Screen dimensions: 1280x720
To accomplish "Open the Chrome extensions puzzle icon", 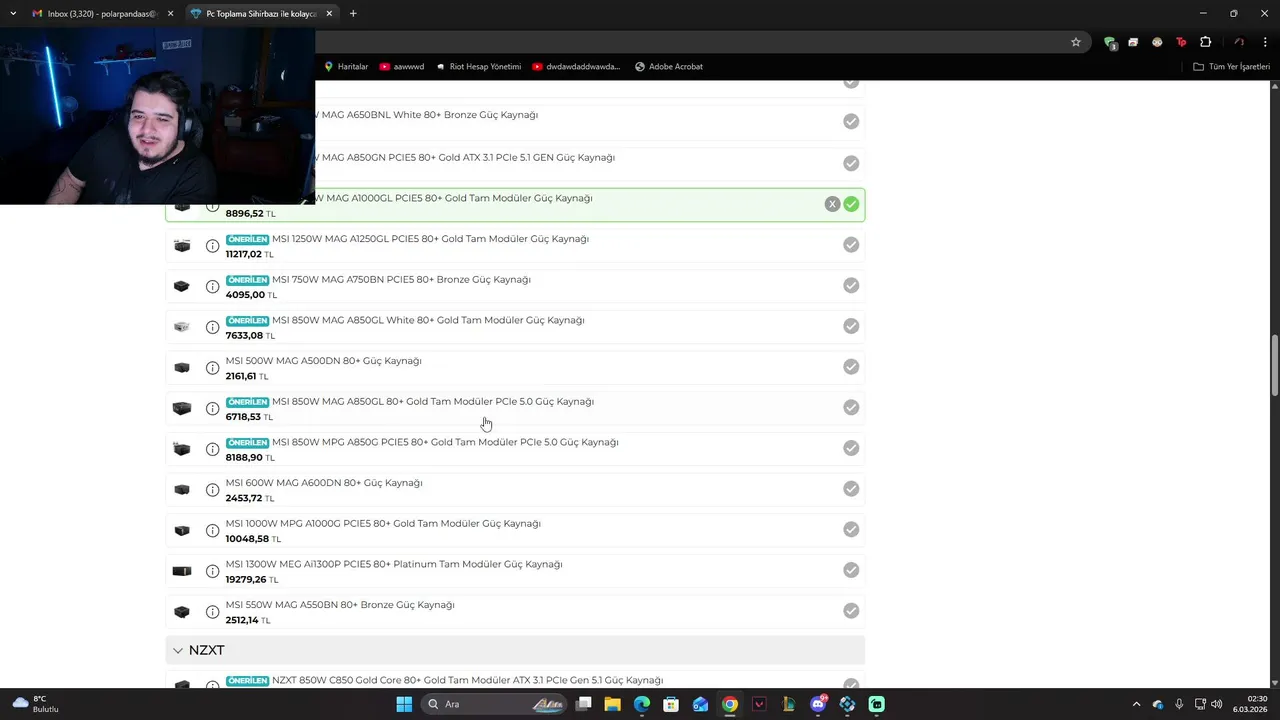I will coord(1205,42).
